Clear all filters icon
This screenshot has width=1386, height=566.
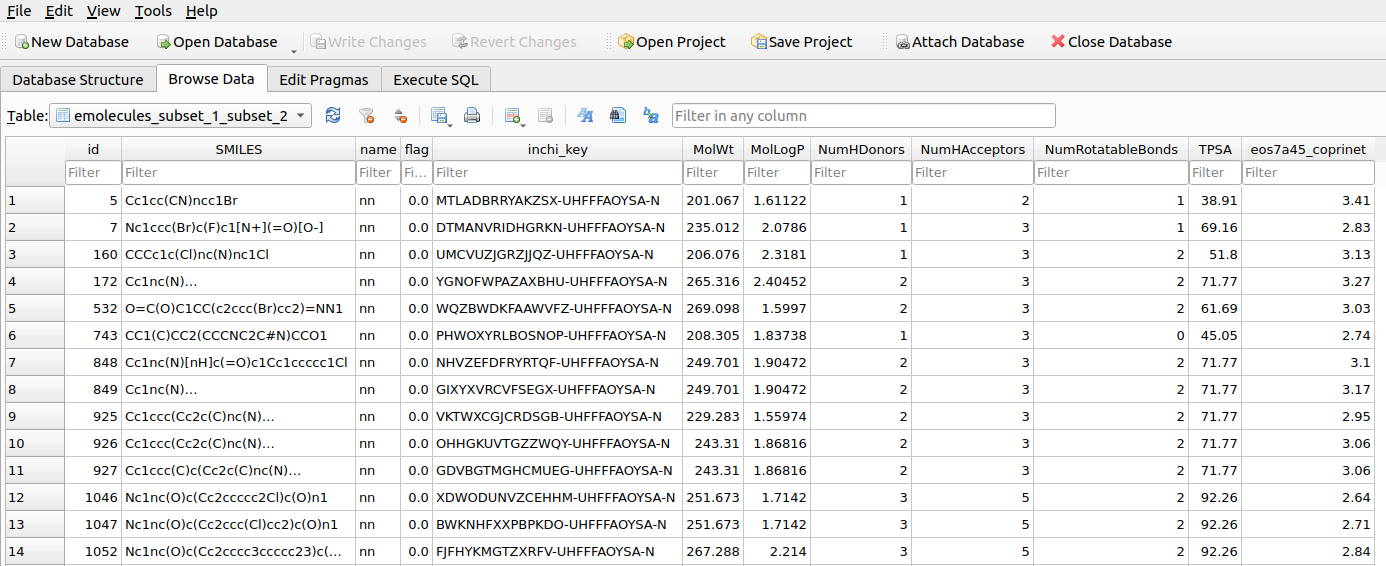point(366,116)
